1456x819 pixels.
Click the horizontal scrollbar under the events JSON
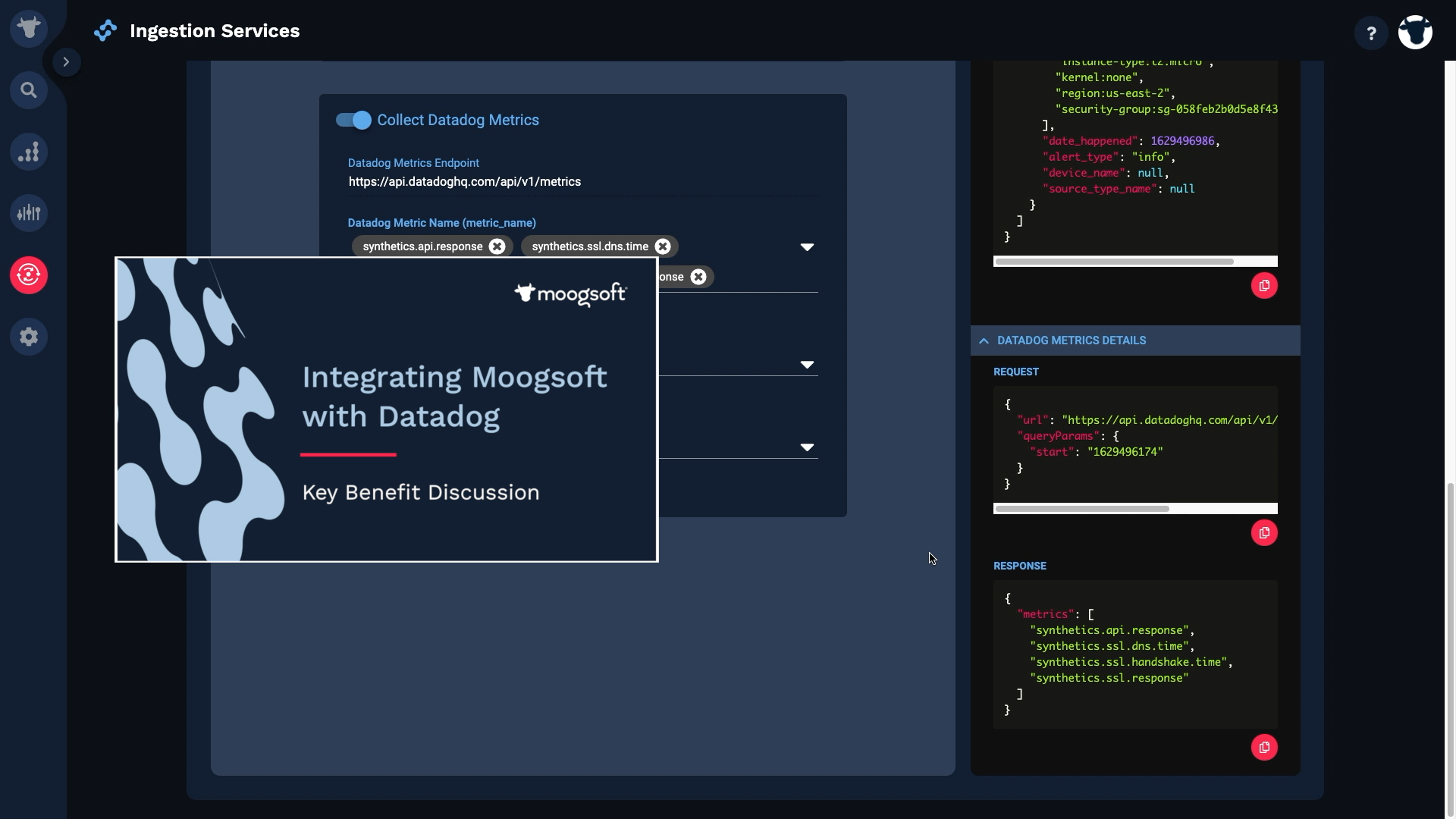point(1114,262)
